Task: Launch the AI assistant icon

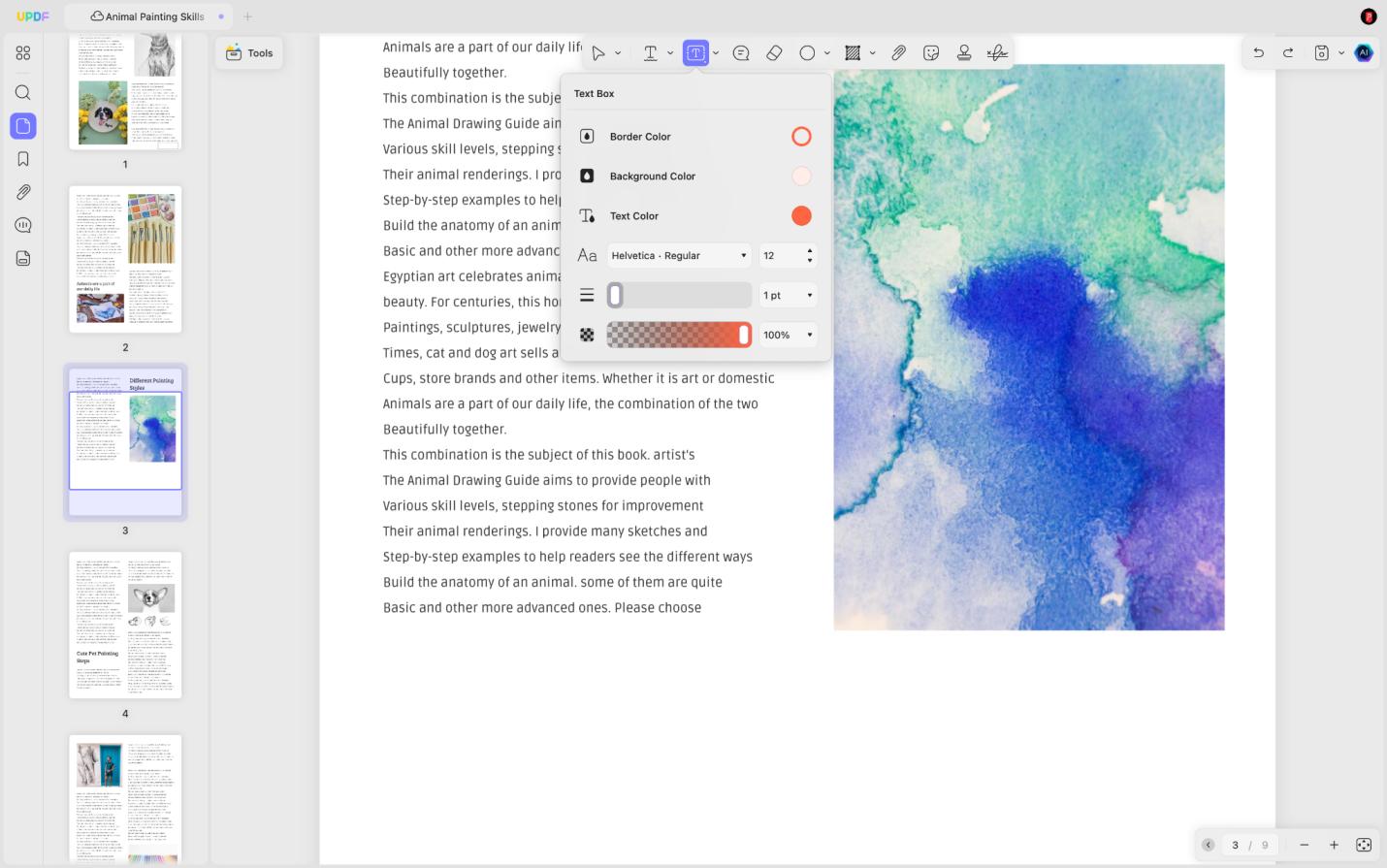Action: [x=1364, y=53]
